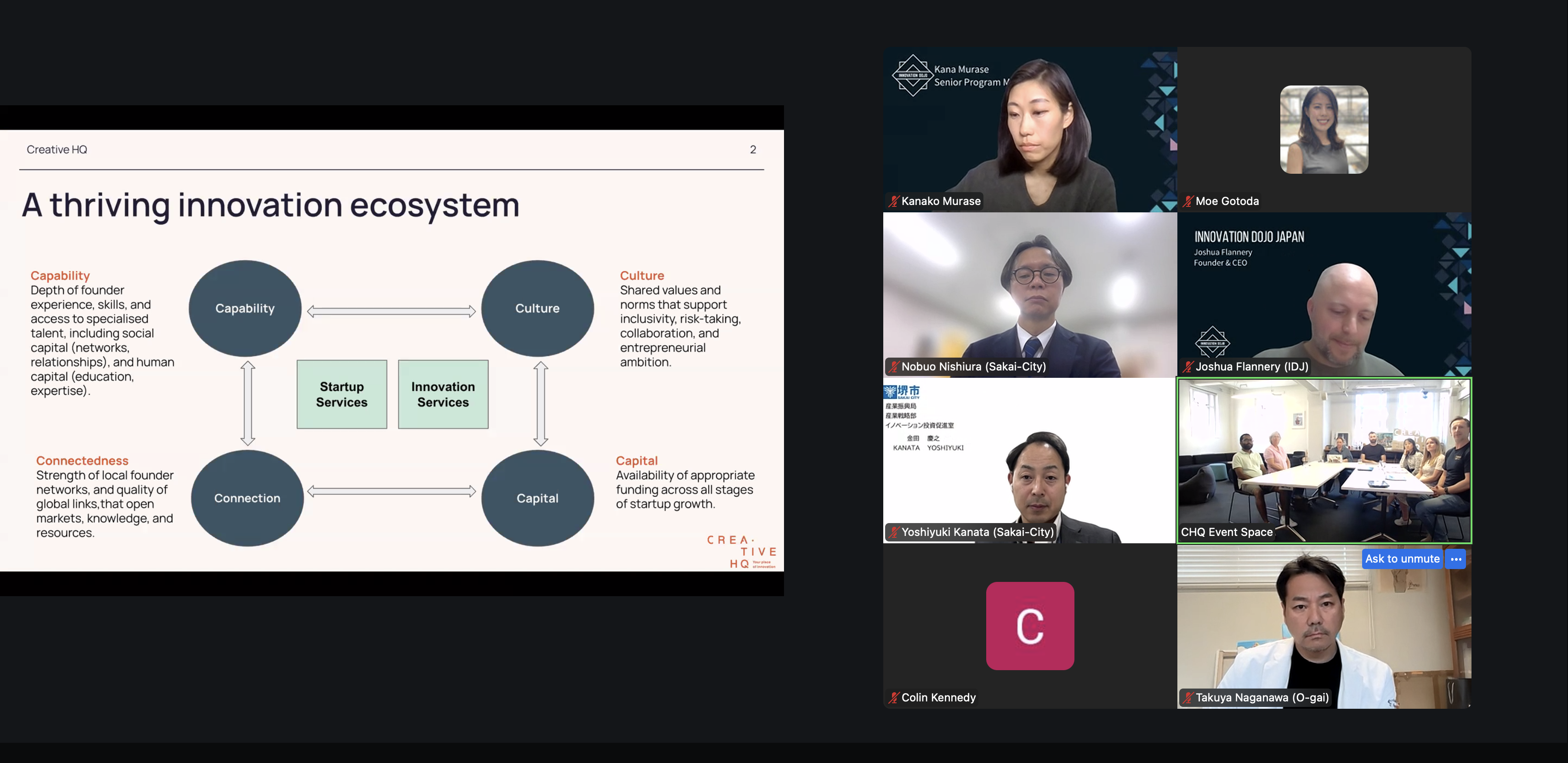Click muted mic icon beside Kanako Murase
Image resolution: width=1568 pixels, height=763 pixels.
[893, 202]
